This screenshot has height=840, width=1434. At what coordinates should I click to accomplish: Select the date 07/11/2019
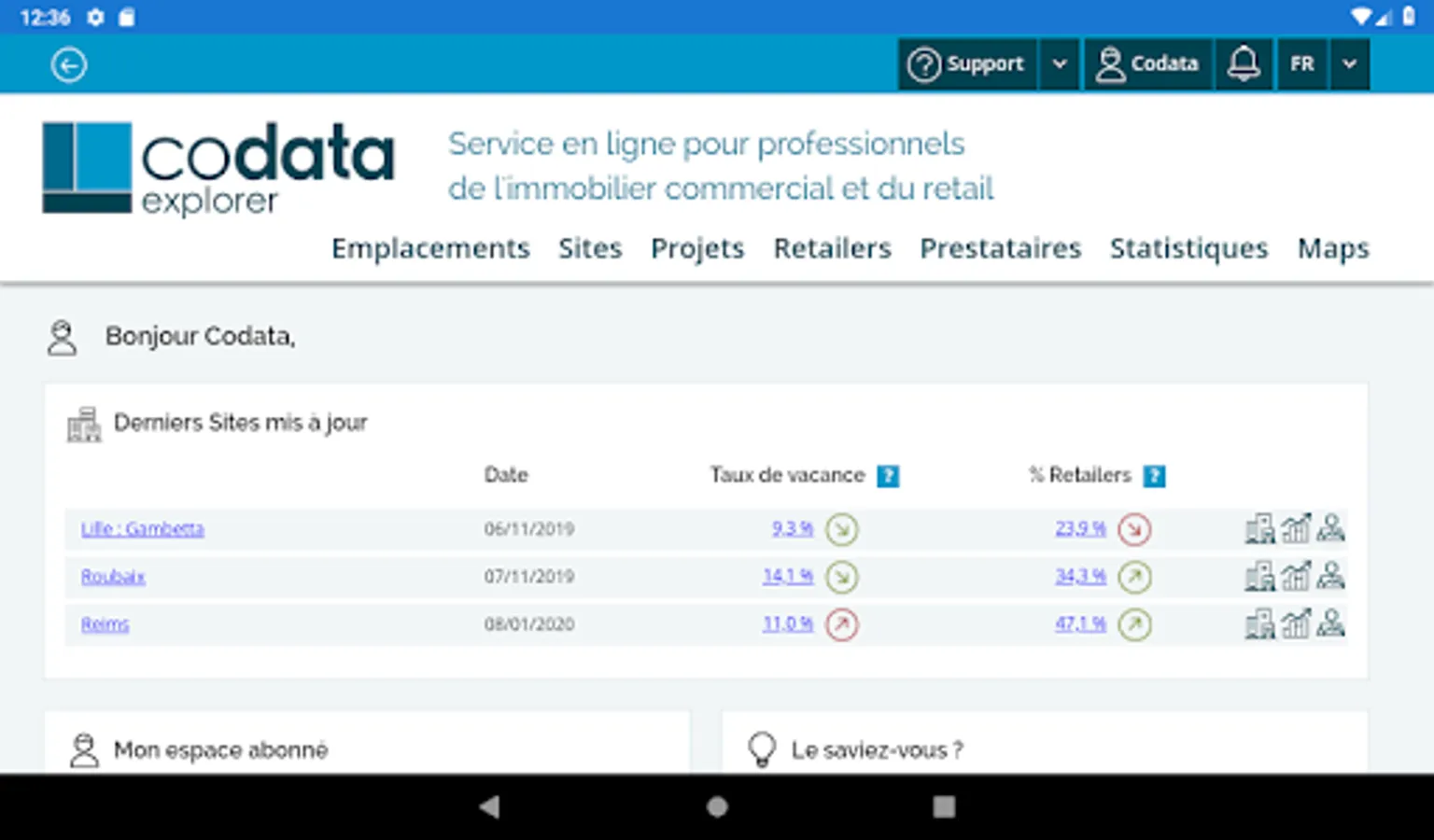(x=529, y=577)
